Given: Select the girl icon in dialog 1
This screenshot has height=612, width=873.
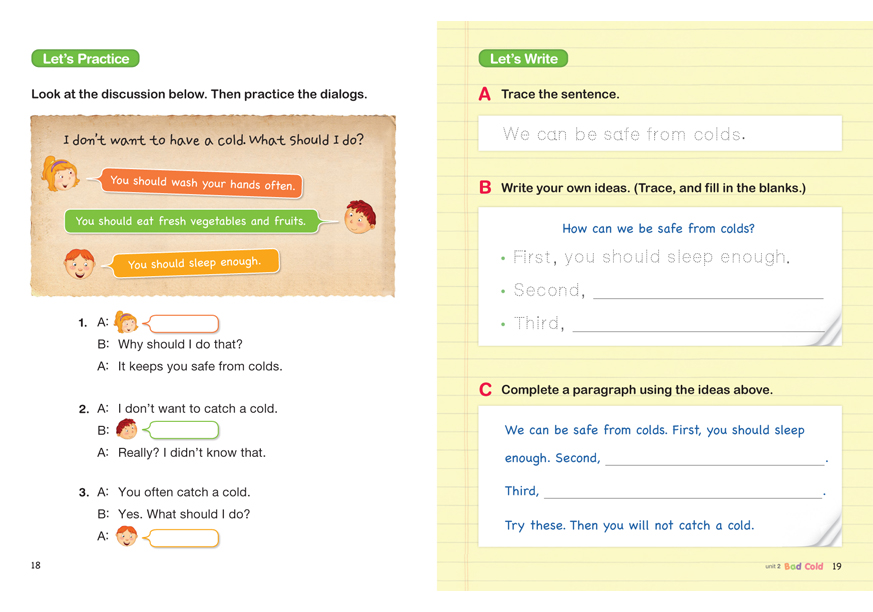Looking at the screenshot, I should [x=126, y=322].
